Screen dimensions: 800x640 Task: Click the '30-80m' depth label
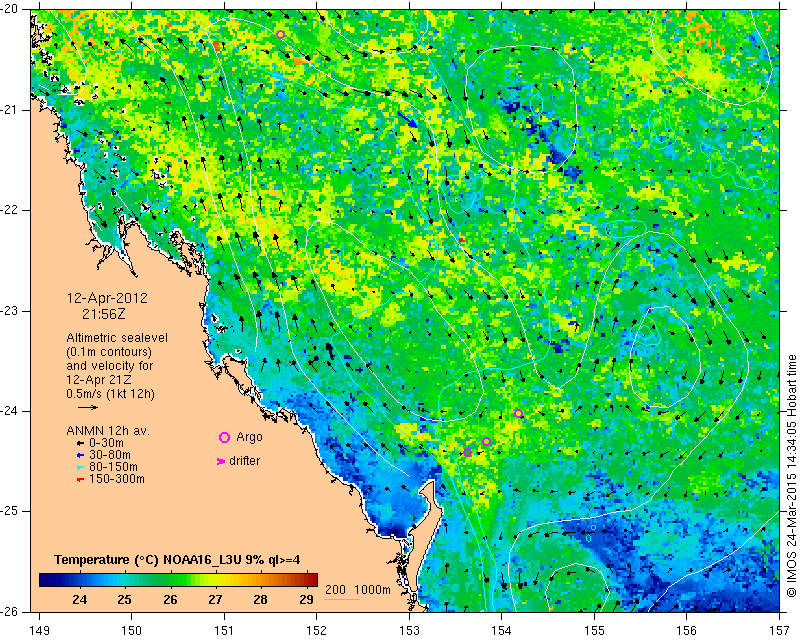[110, 455]
